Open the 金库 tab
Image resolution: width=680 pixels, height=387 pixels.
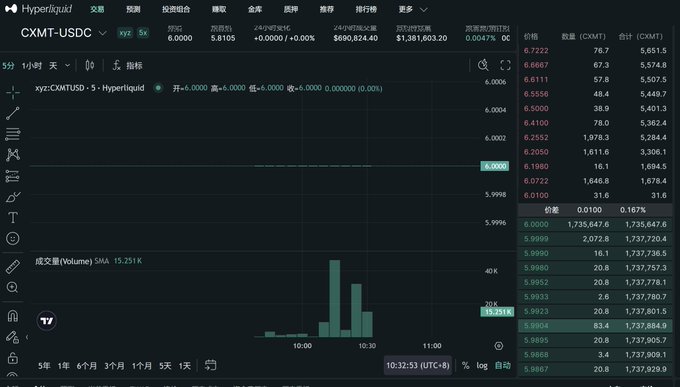coord(255,9)
